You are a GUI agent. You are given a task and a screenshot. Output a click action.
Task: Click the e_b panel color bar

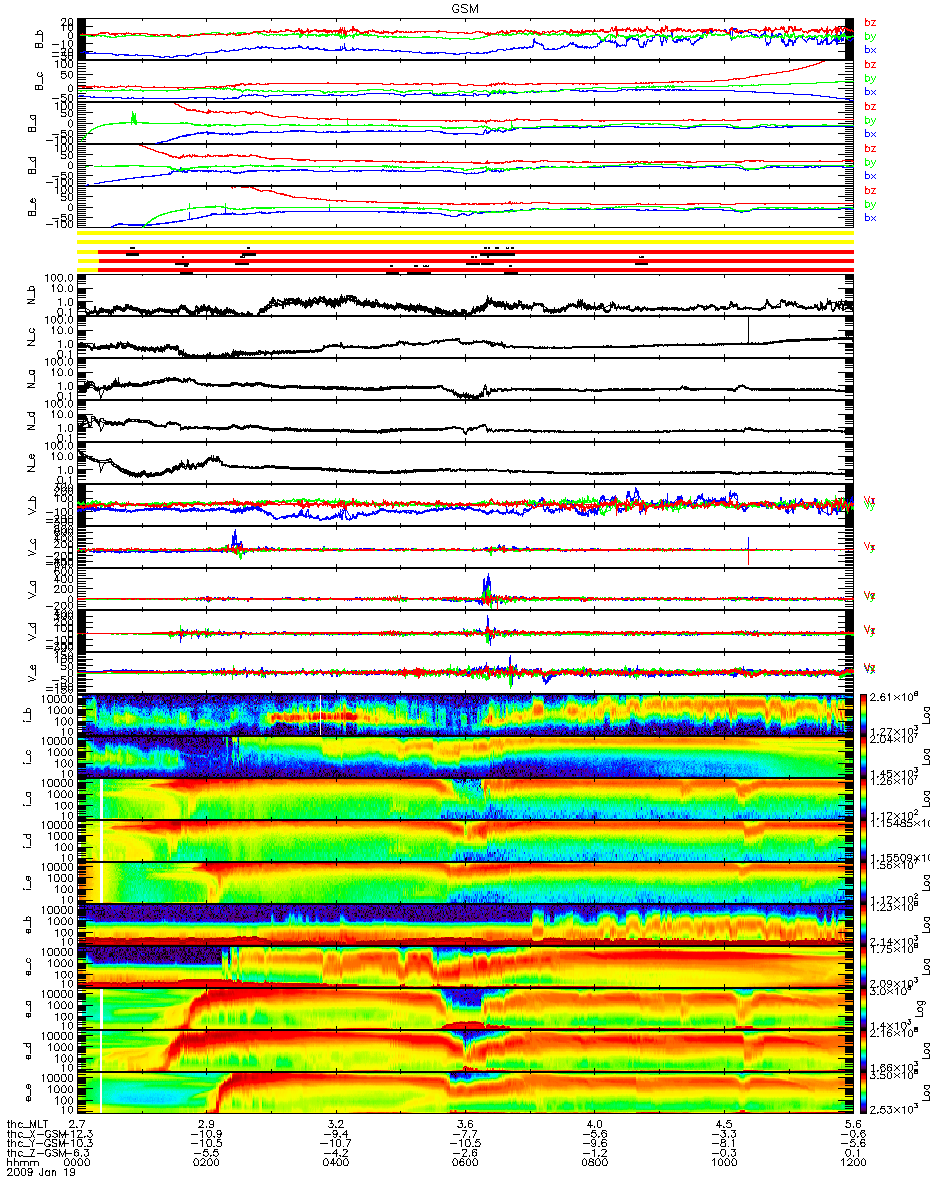[862, 925]
